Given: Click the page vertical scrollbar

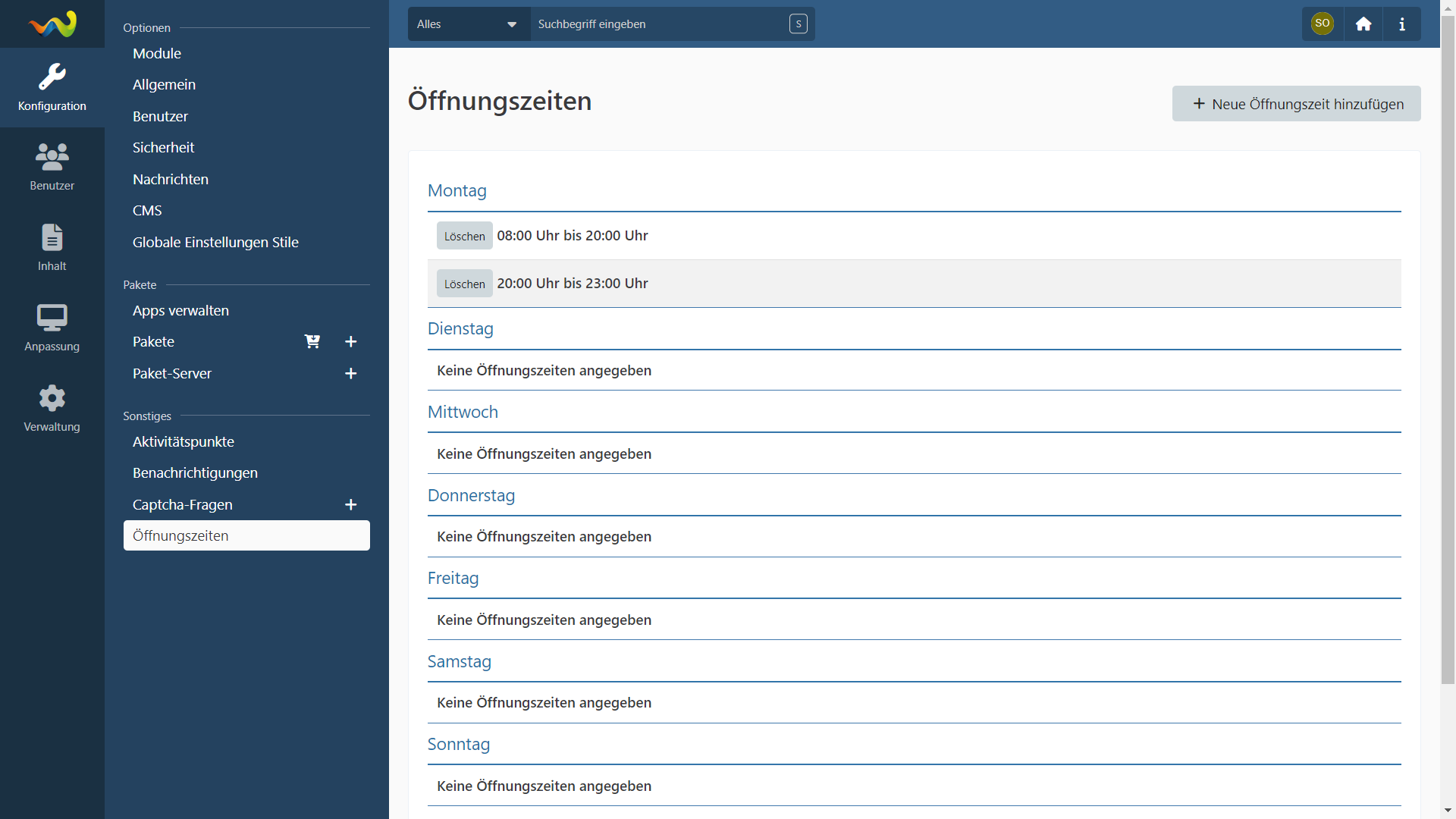Looking at the screenshot, I should tap(1448, 349).
